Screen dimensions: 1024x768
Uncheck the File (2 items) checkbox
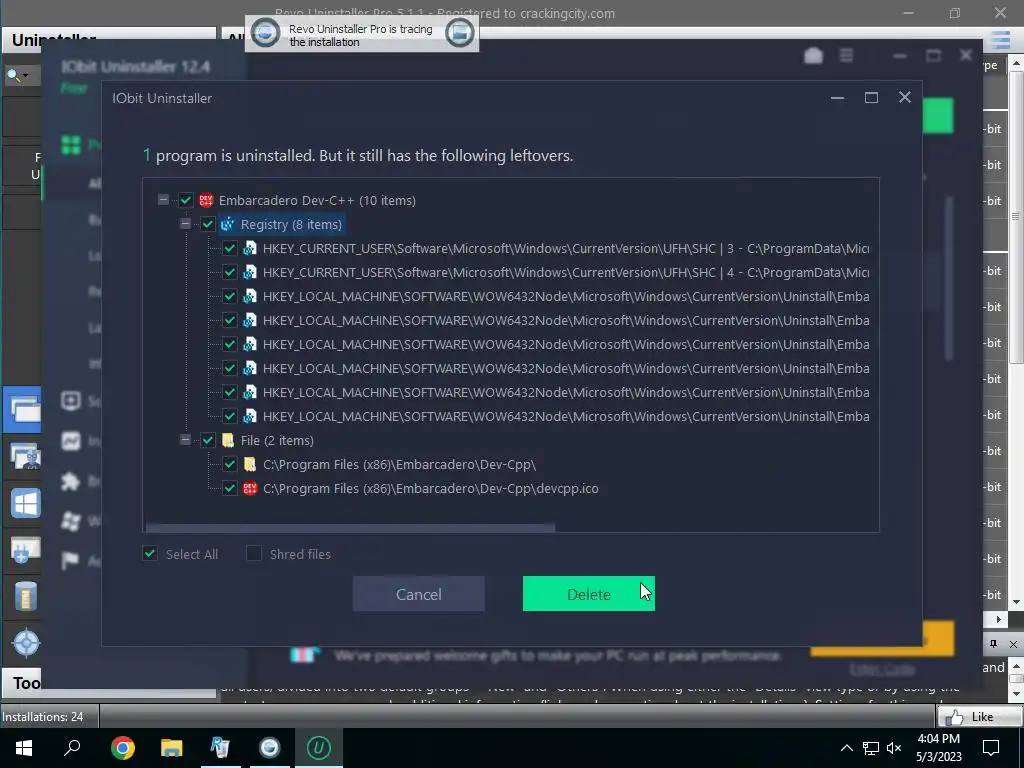tap(208, 441)
